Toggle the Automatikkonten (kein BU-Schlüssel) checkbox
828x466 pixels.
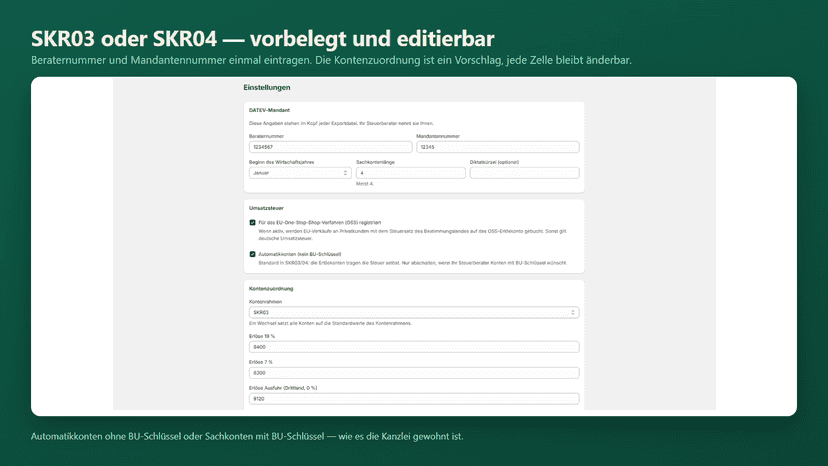(x=252, y=254)
